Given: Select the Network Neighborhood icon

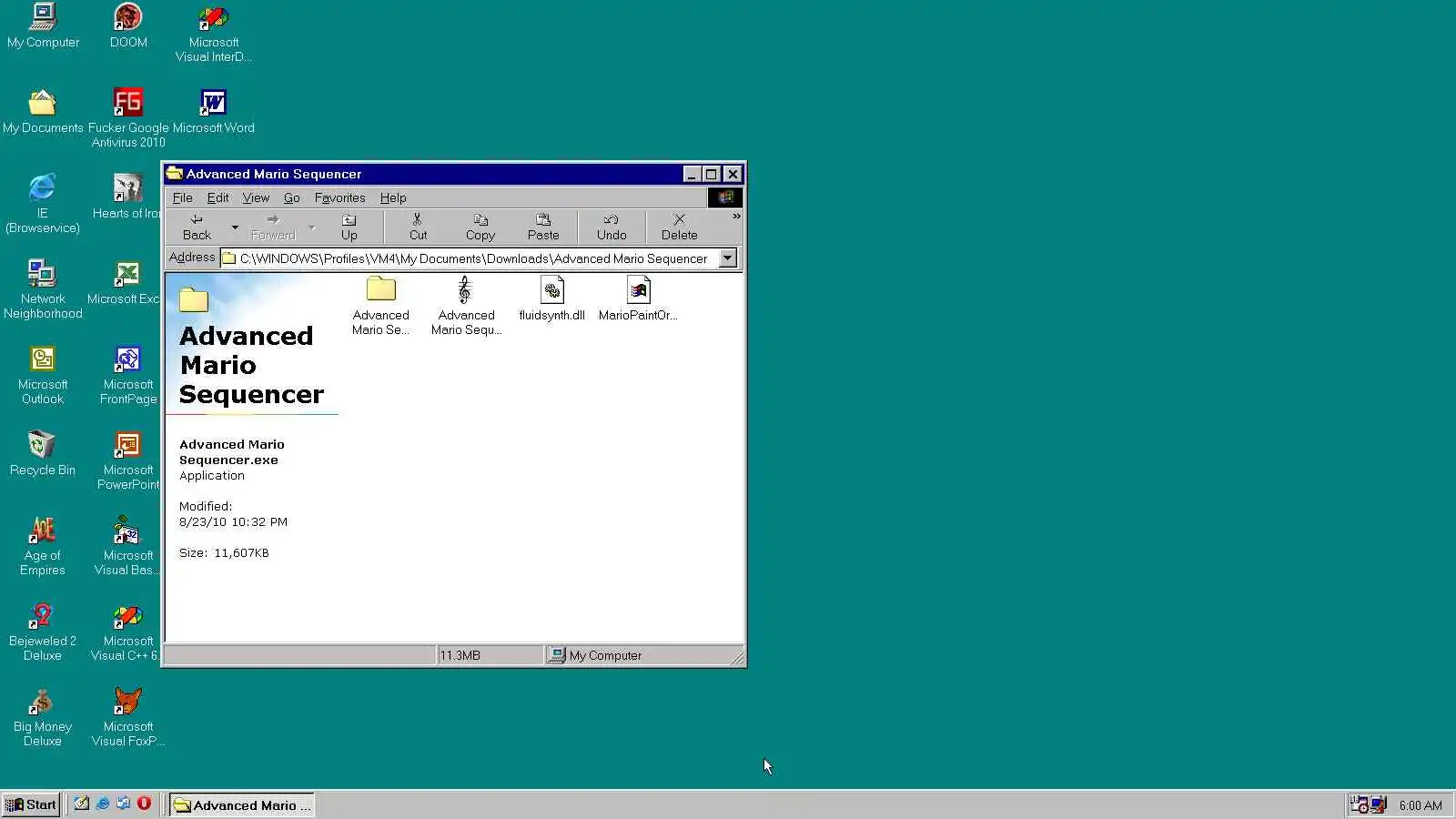Looking at the screenshot, I should [43, 289].
